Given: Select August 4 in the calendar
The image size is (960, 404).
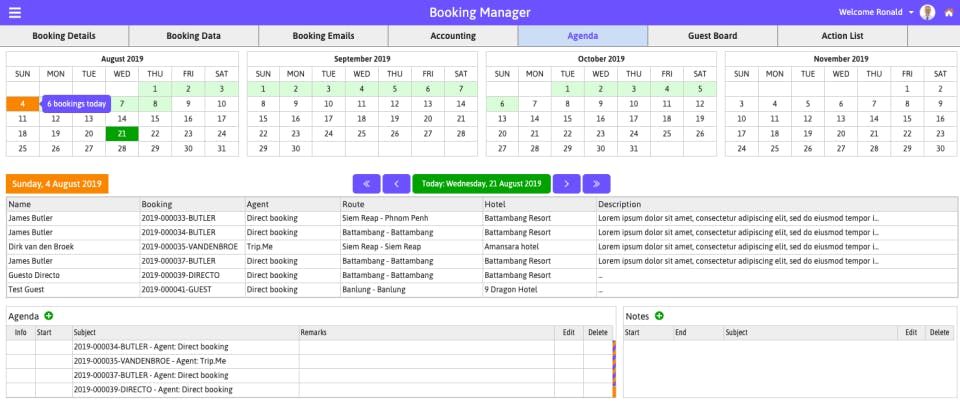Looking at the screenshot, I should pyautogui.click(x=23, y=104).
